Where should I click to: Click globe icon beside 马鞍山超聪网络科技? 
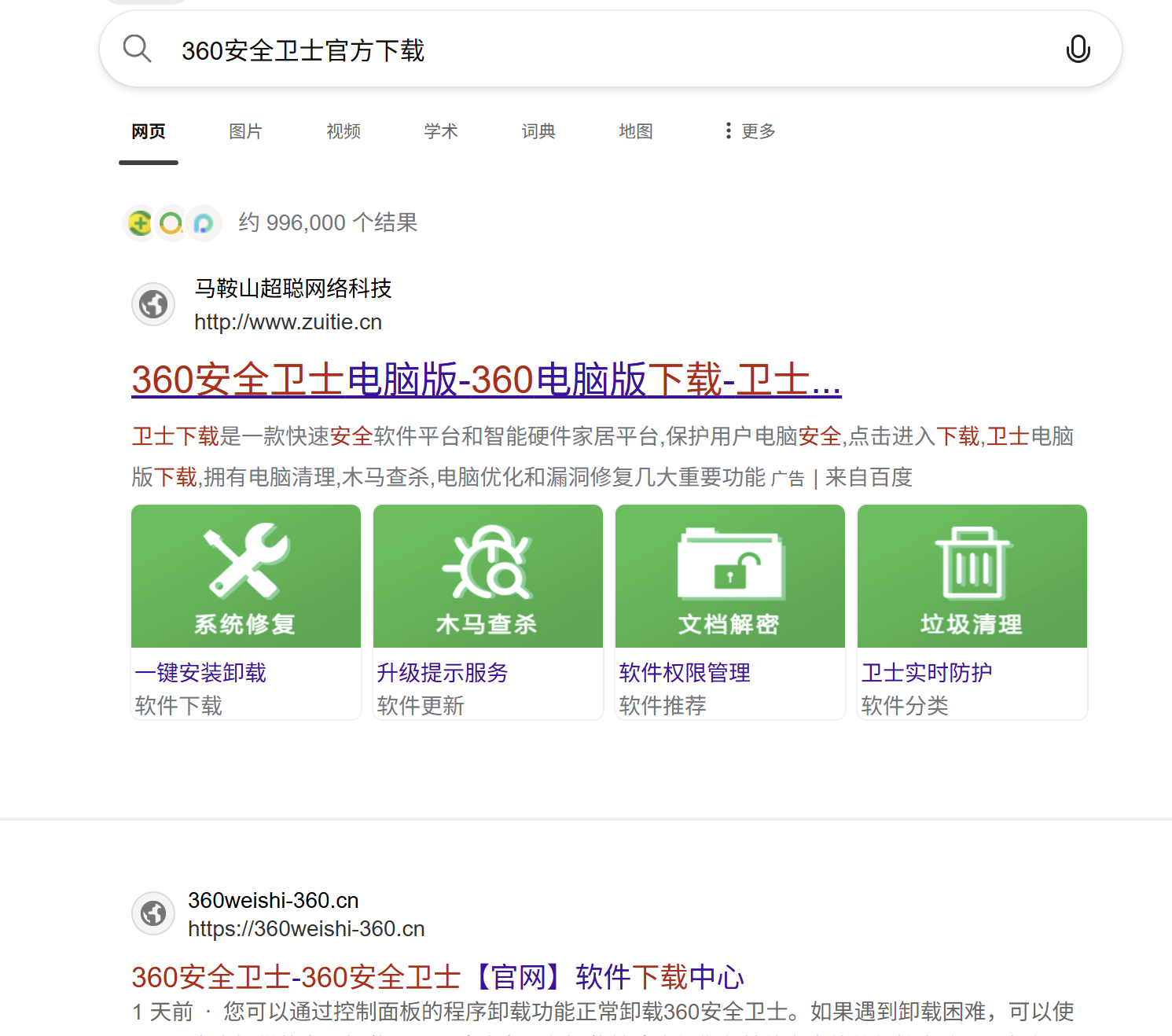click(x=153, y=304)
